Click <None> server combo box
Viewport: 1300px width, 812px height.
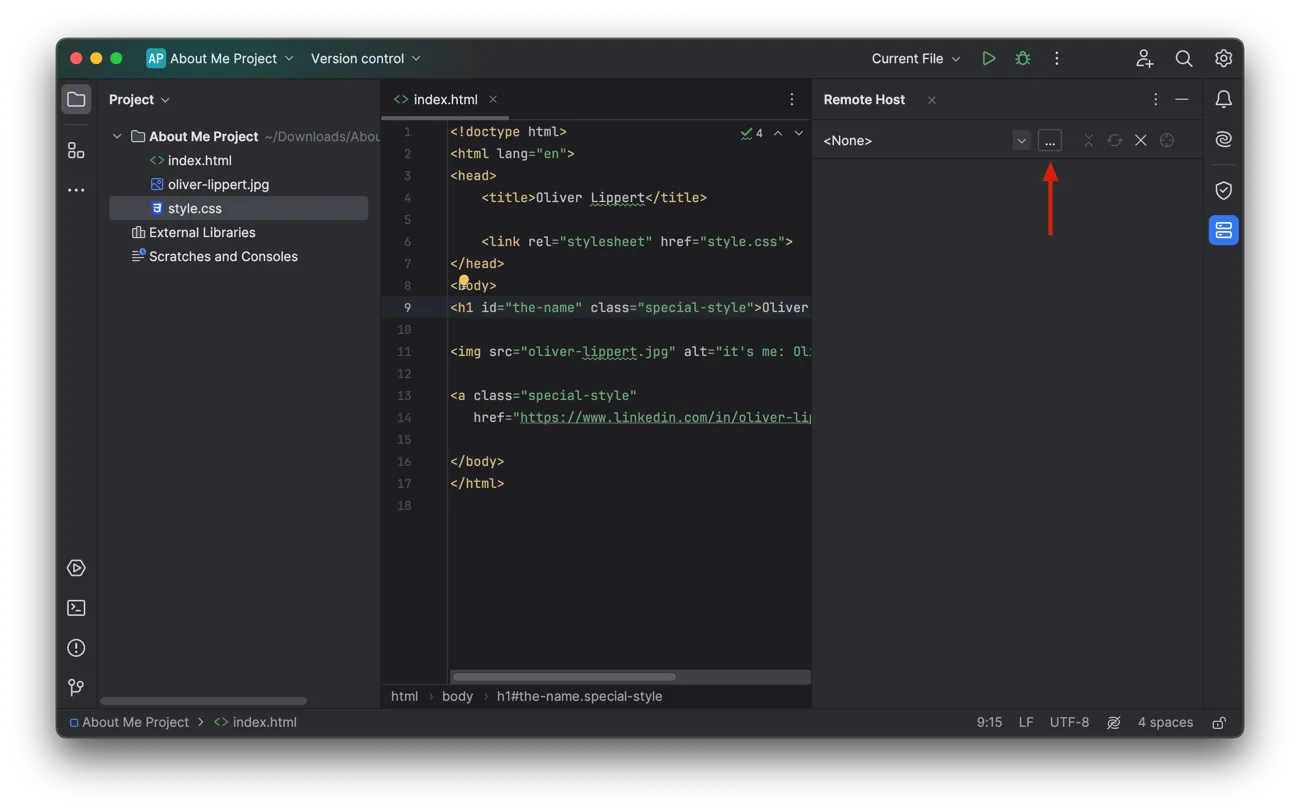click(925, 140)
